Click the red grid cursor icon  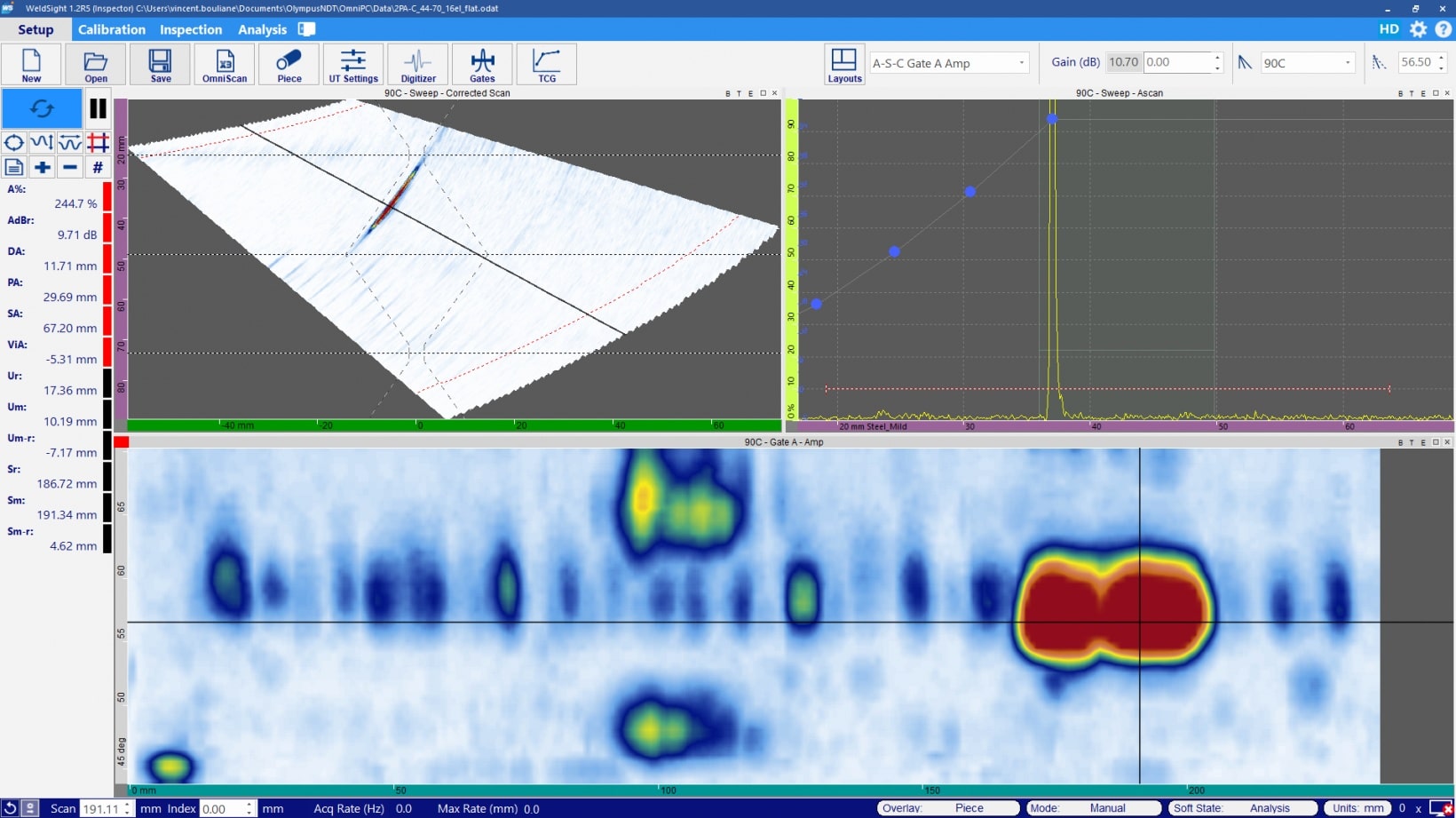click(98, 143)
